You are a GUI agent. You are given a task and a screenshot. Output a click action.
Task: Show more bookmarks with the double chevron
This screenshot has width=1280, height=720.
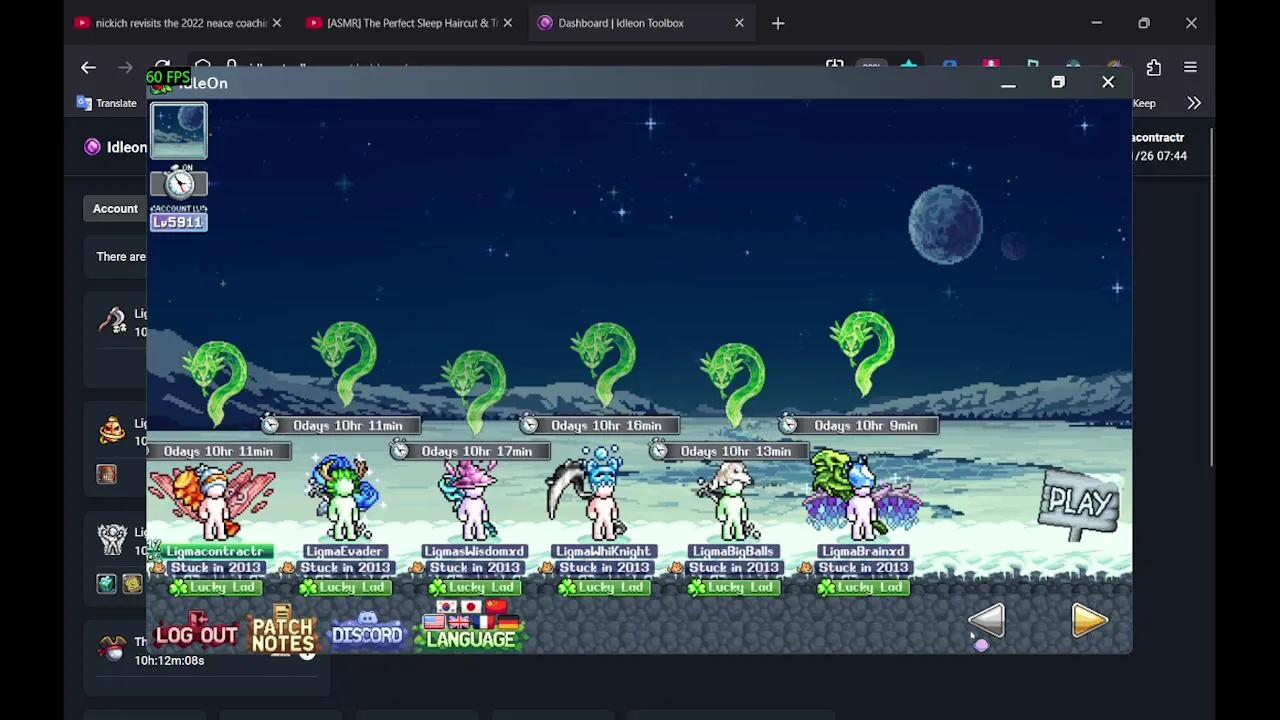pos(1194,103)
